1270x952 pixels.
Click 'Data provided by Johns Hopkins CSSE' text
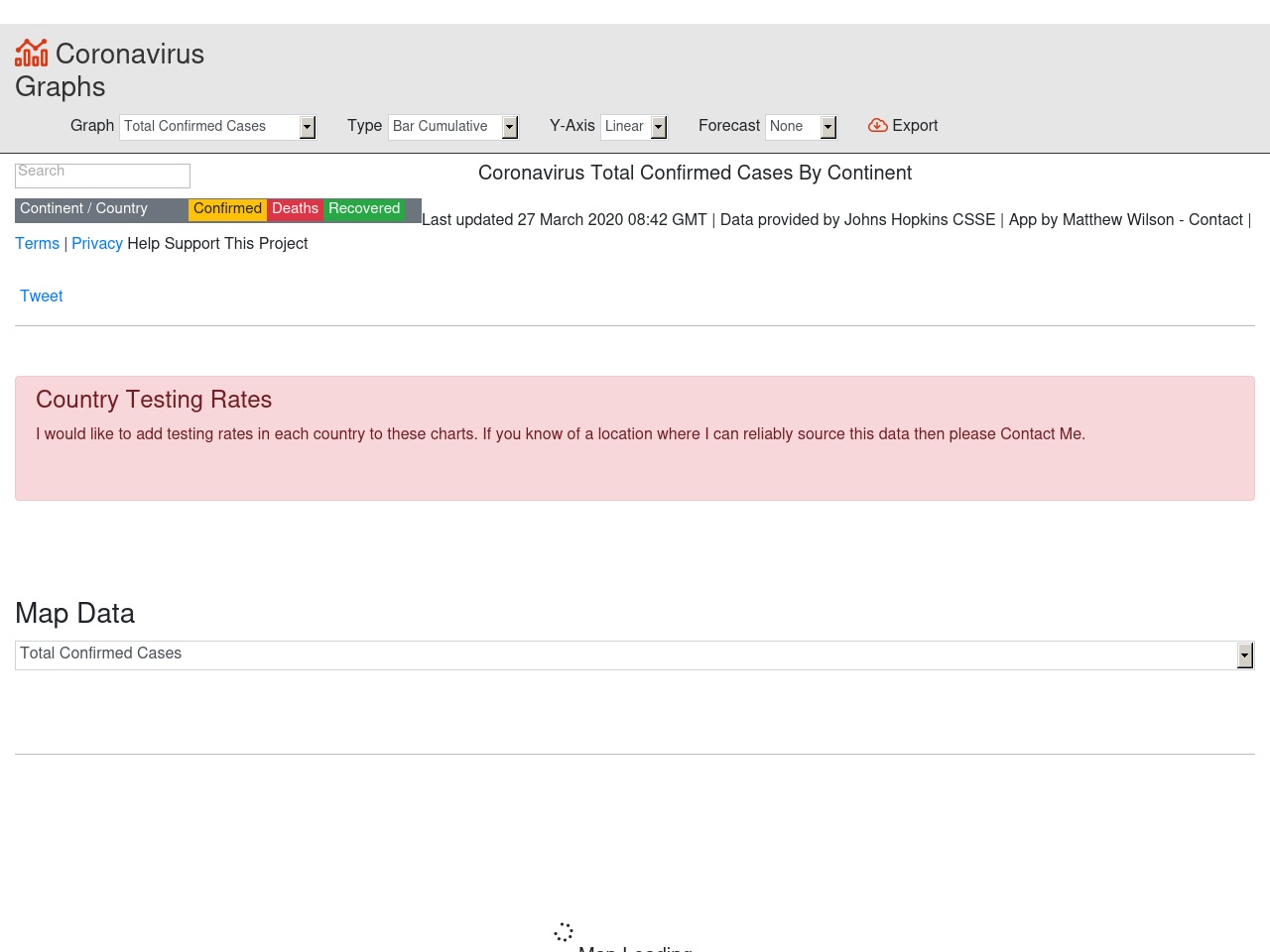click(857, 220)
